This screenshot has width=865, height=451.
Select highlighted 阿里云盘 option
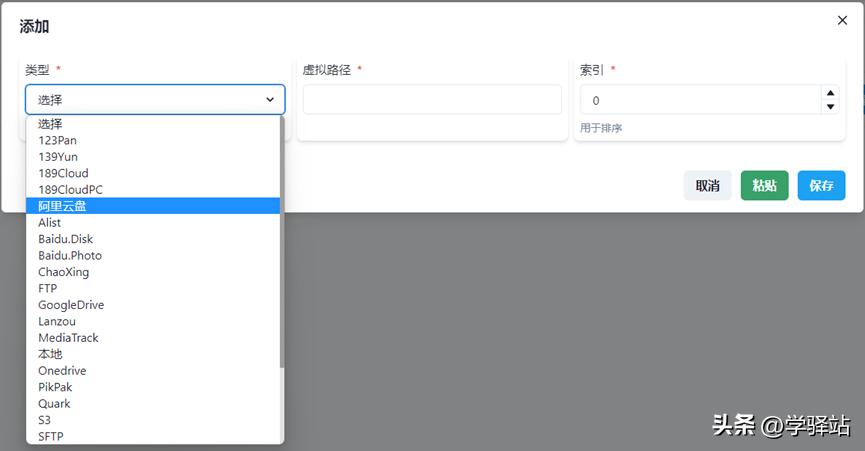(153, 206)
